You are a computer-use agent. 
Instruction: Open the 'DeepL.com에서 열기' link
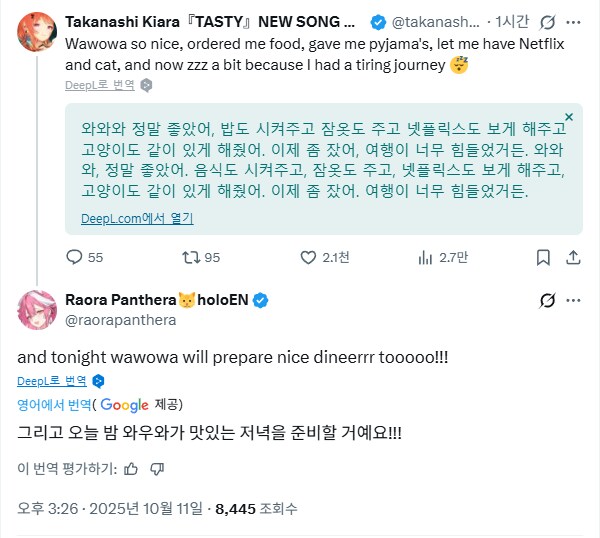[137, 218]
